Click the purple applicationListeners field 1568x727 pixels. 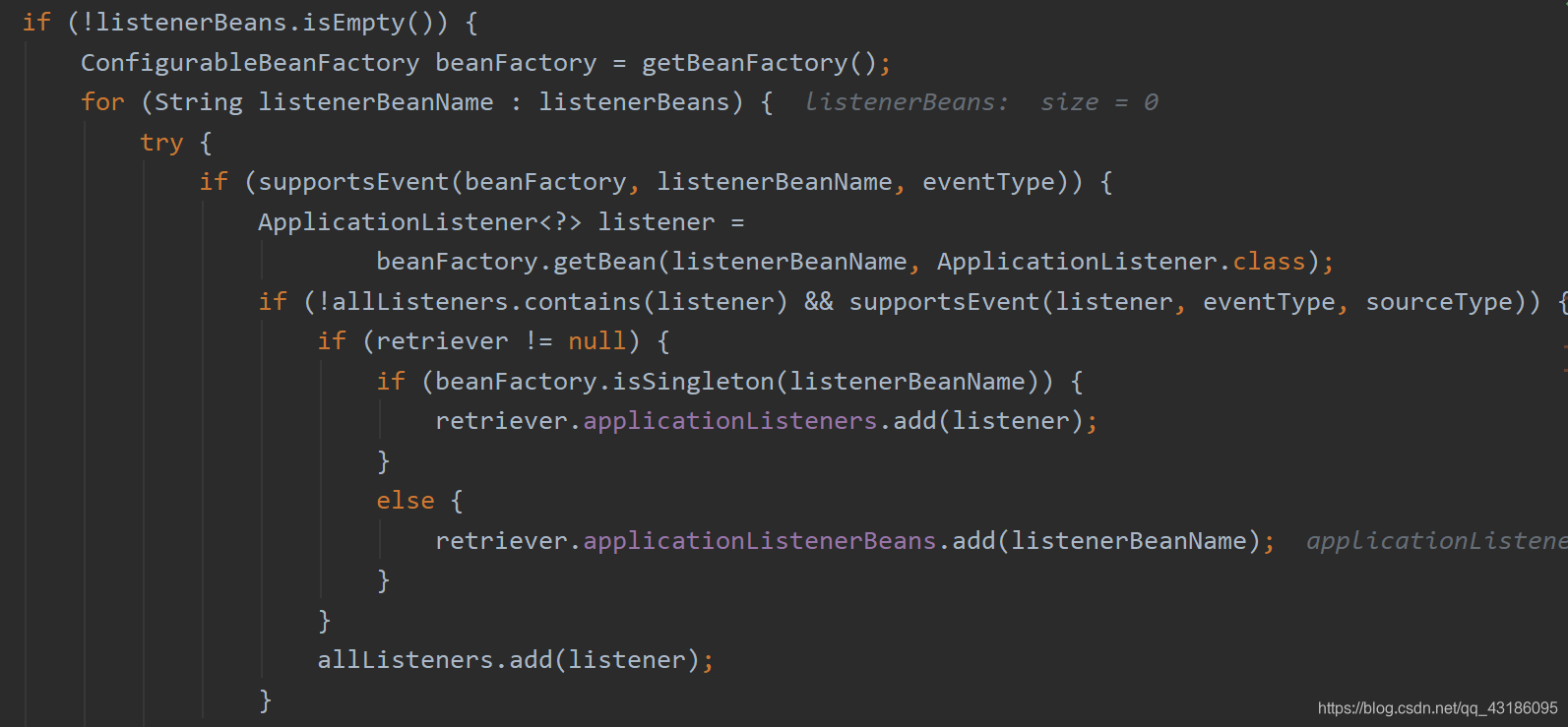tap(730, 421)
